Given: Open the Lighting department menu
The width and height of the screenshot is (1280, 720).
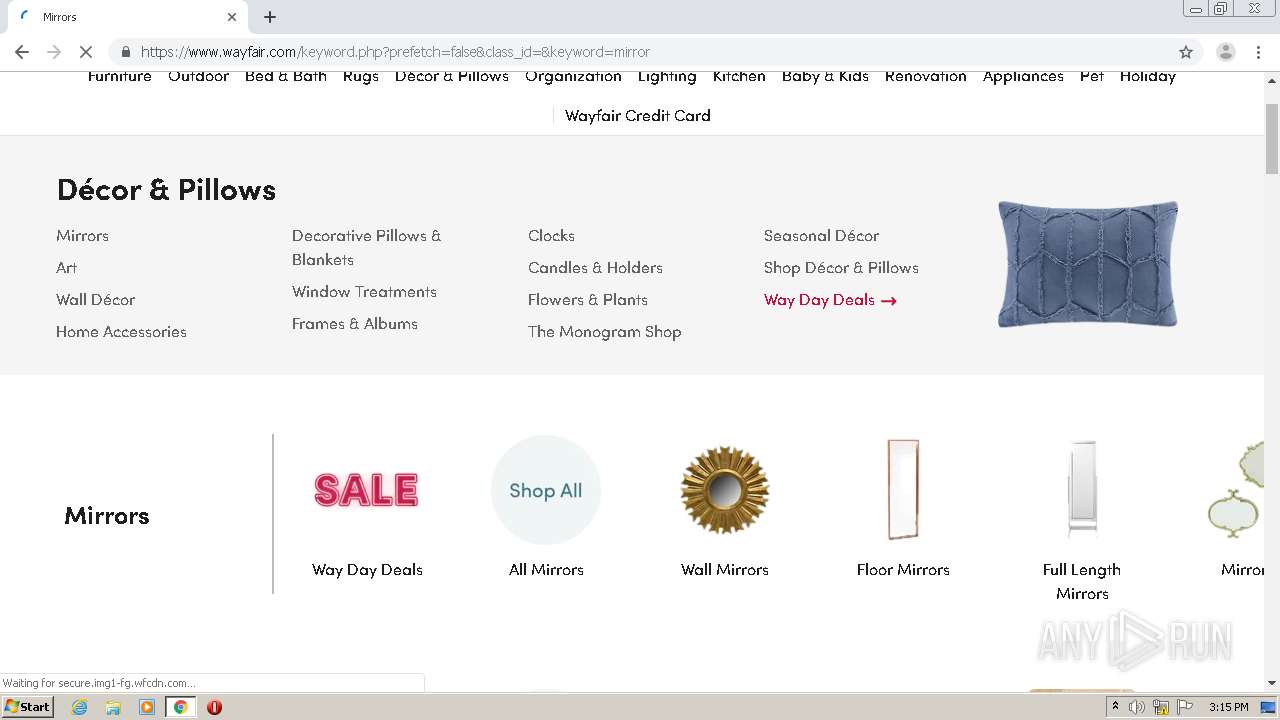Looking at the screenshot, I should tap(667, 77).
